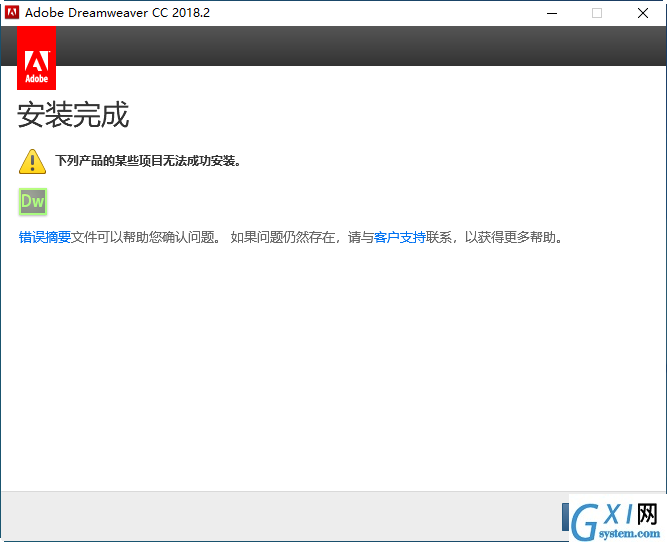Click the 下列产品的某些项目无法成功安装 message
667x542 pixels.
(x=148, y=161)
